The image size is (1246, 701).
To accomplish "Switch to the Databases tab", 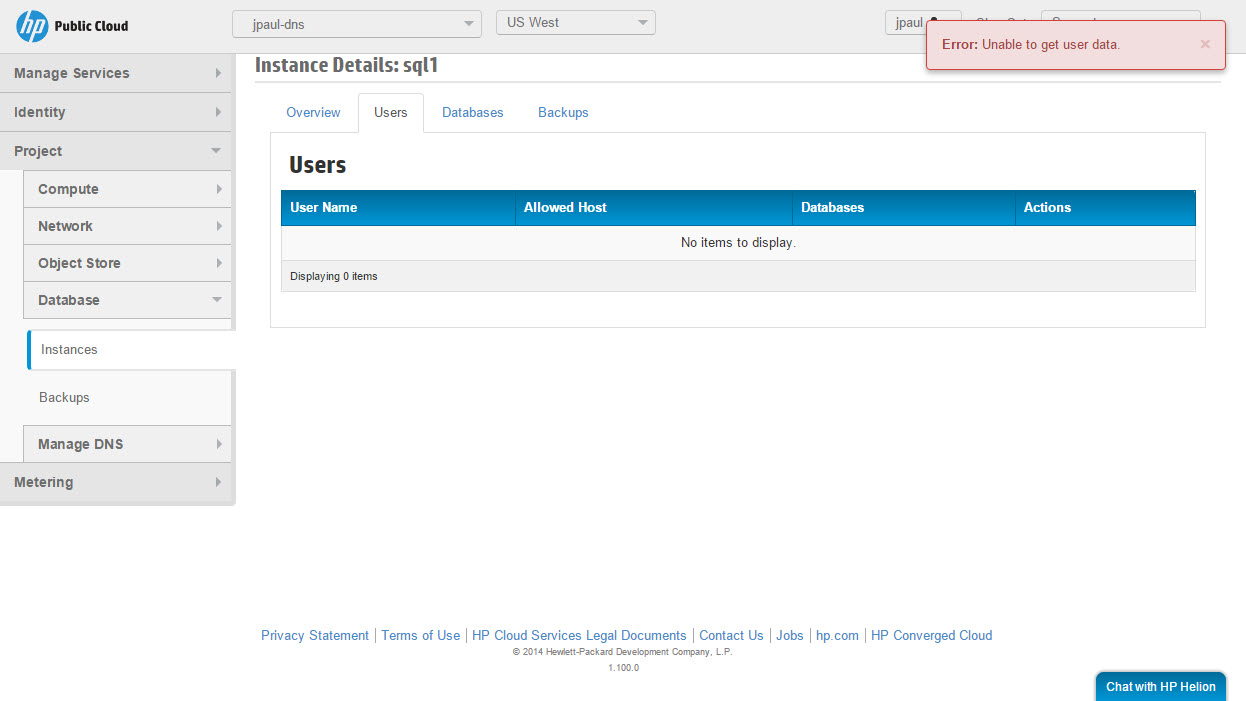I will pyautogui.click(x=473, y=113).
